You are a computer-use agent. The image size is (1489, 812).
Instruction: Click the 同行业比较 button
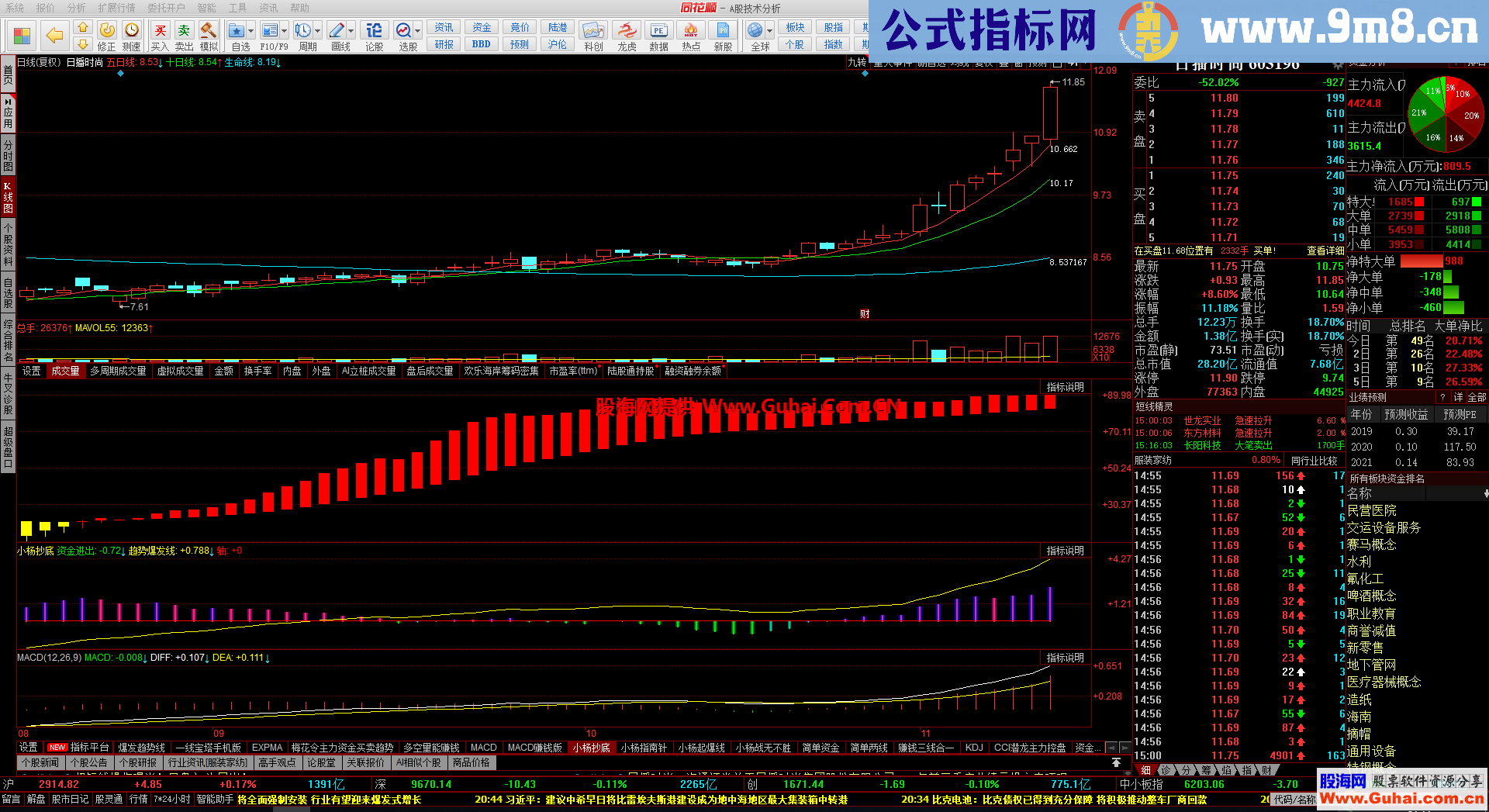(x=1314, y=461)
